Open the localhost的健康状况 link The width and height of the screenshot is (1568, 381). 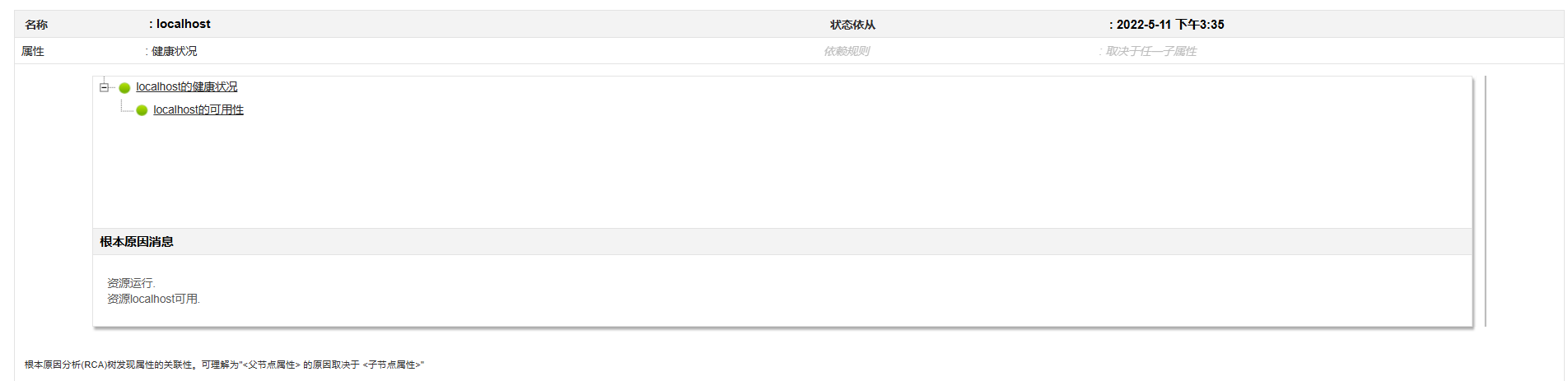coord(186,87)
